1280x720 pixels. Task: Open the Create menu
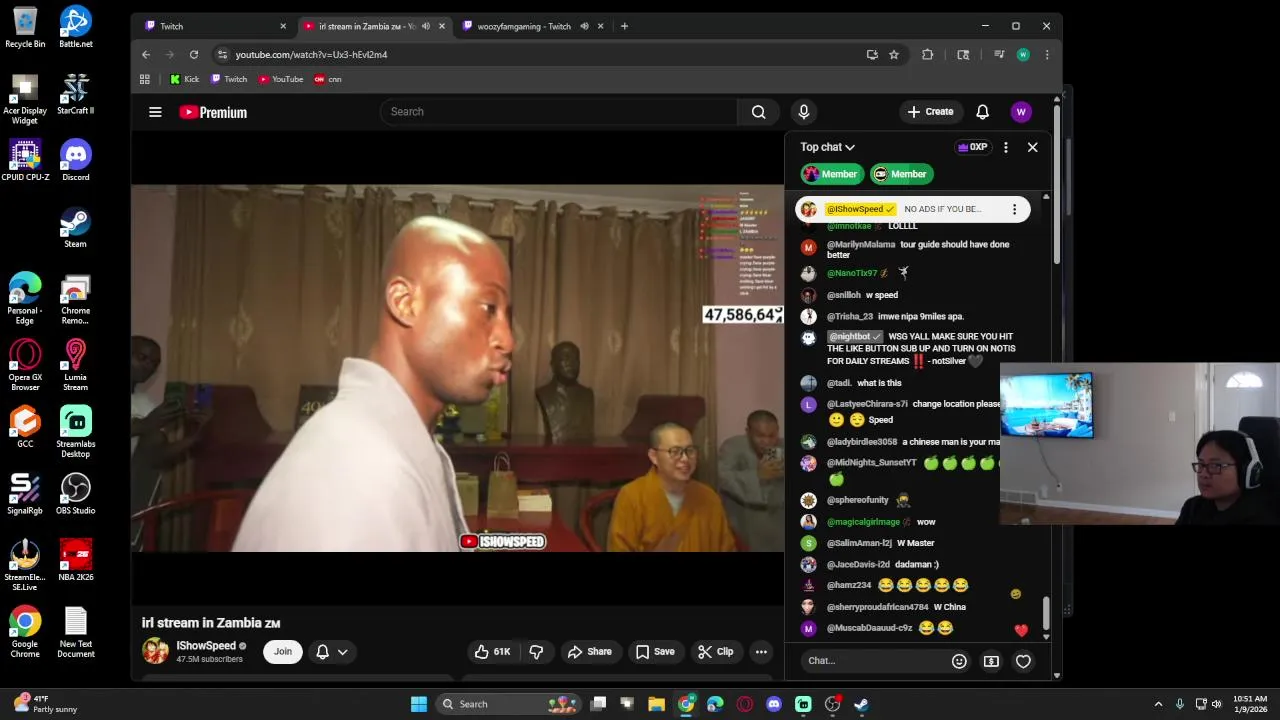pos(930,112)
